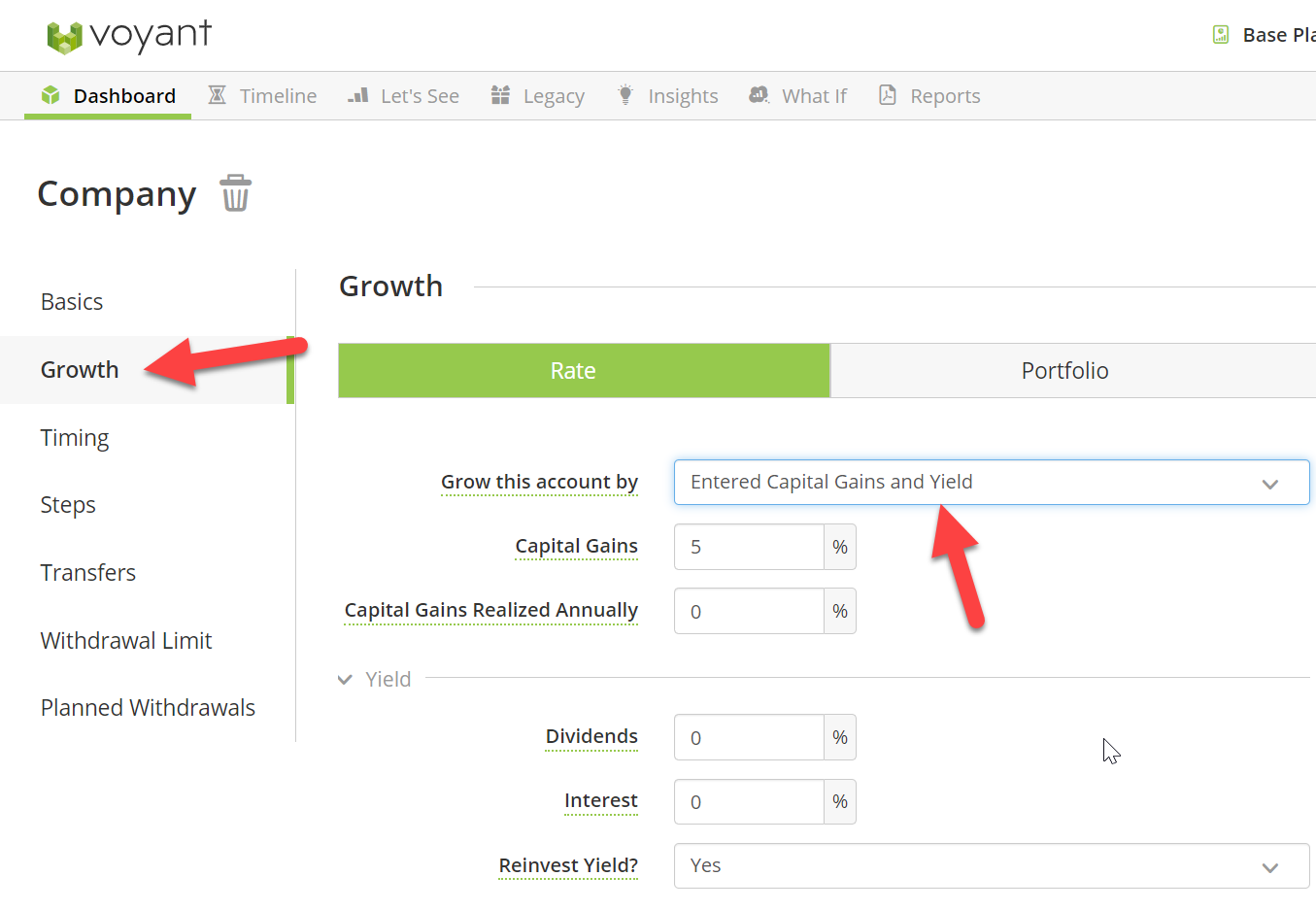The width and height of the screenshot is (1316, 910).
Task: Click the Dashboard cube icon
Action: click(51, 94)
